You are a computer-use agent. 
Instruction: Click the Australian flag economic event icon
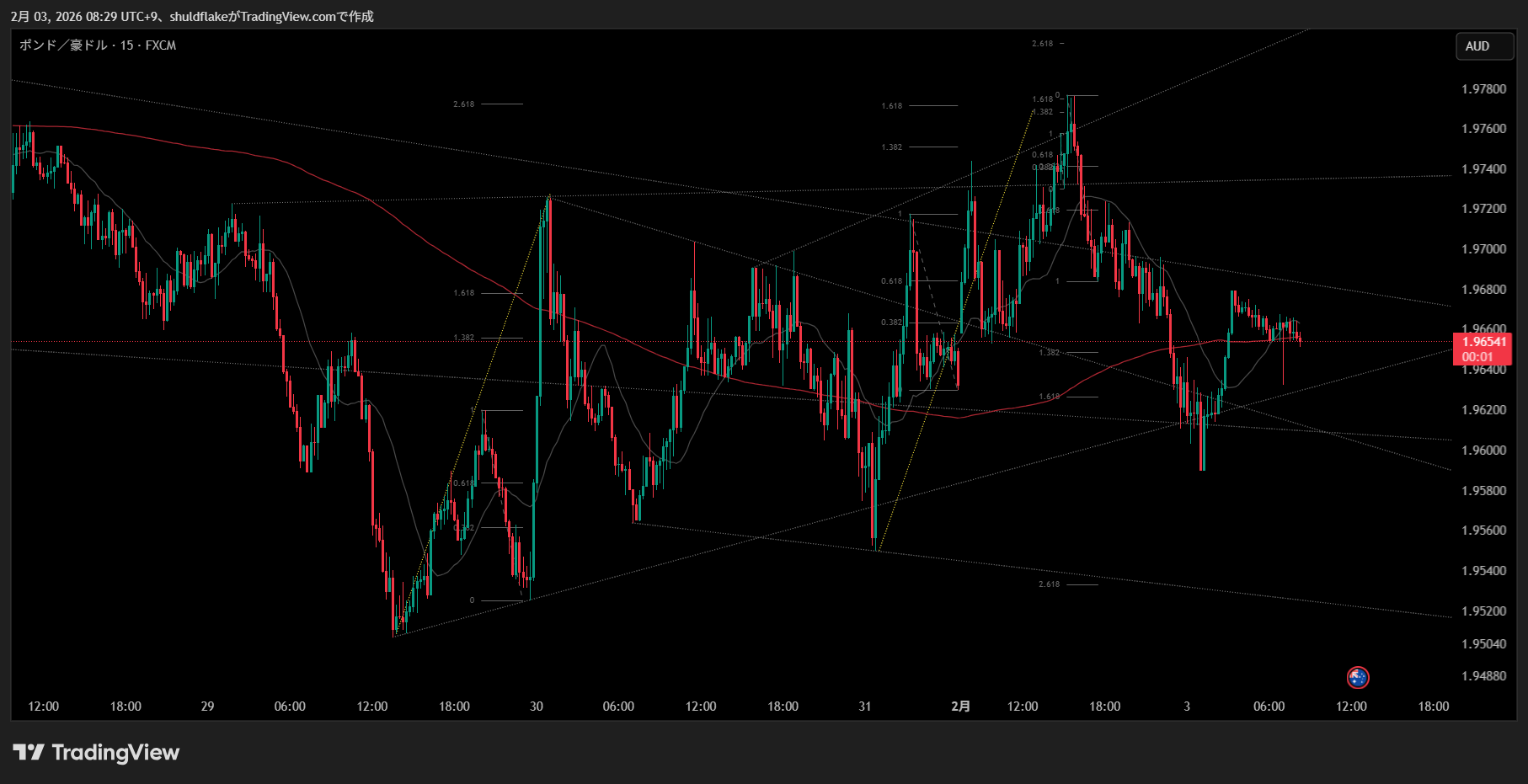[x=1357, y=677]
